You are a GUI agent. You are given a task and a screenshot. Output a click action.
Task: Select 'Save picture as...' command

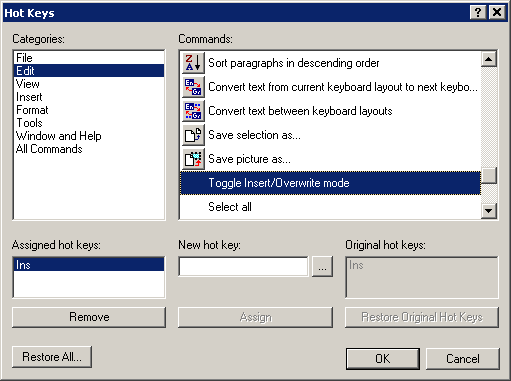coord(330,159)
